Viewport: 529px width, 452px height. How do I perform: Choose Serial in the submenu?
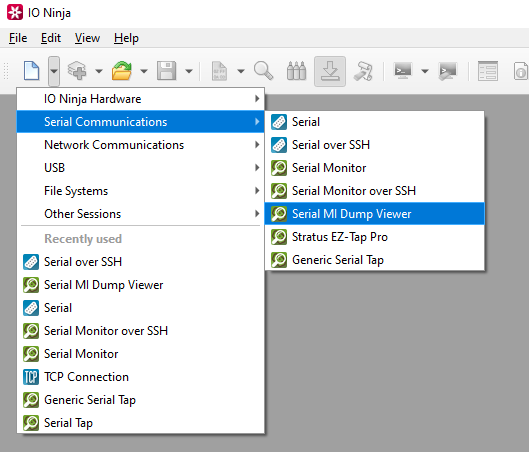pyautogui.click(x=375, y=122)
